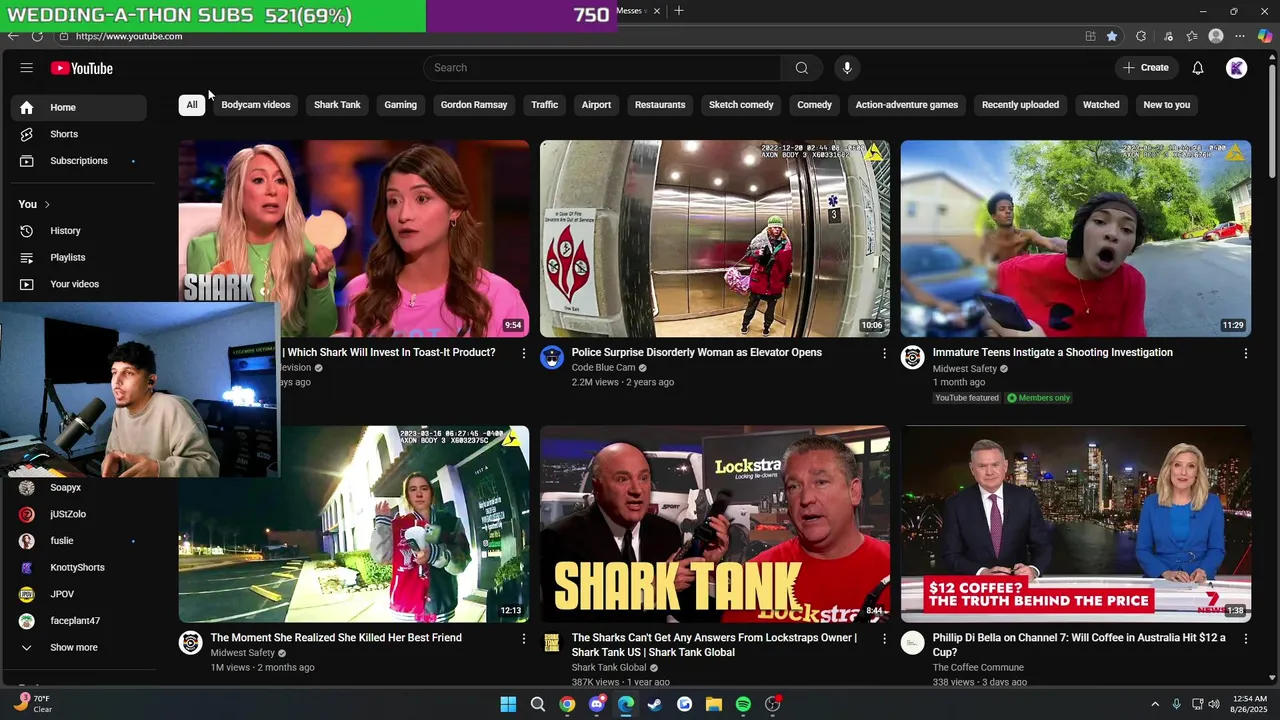This screenshot has width=1280, height=720.
Task: Open 'Police Surprise Disorderly Woman' video title
Action: [697, 352]
